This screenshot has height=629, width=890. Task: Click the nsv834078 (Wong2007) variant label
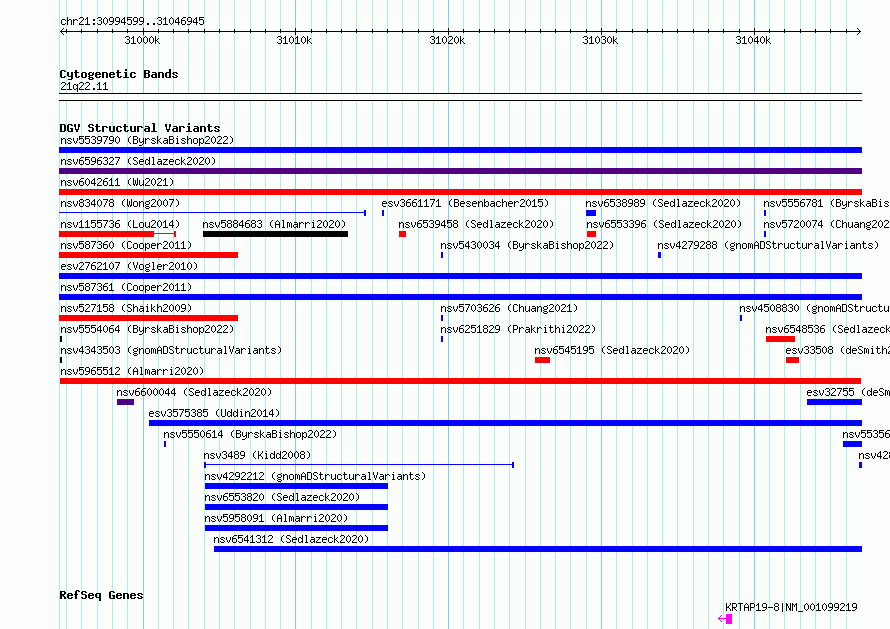tap(120, 203)
